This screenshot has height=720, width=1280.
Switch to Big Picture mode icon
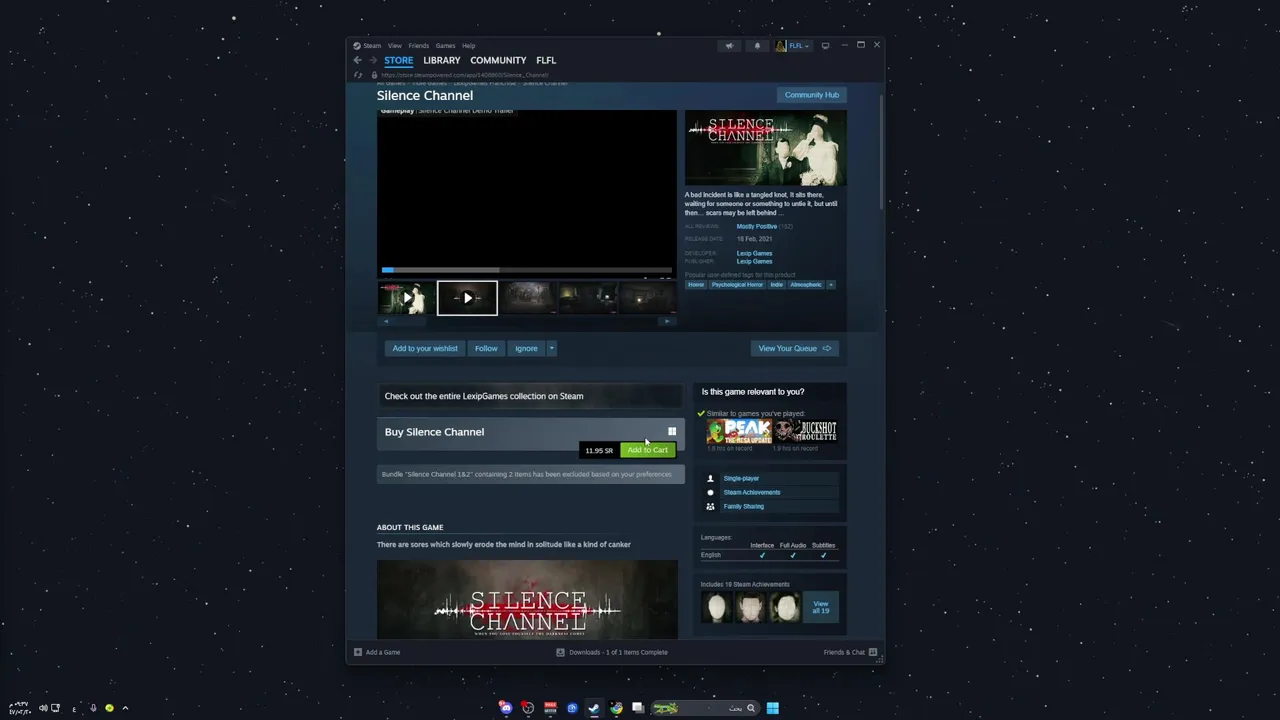825,45
